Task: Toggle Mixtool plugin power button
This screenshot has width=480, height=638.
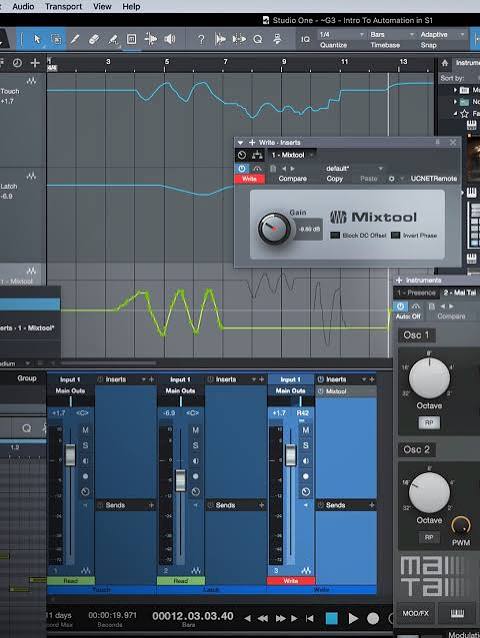Action: (x=242, y=168)
